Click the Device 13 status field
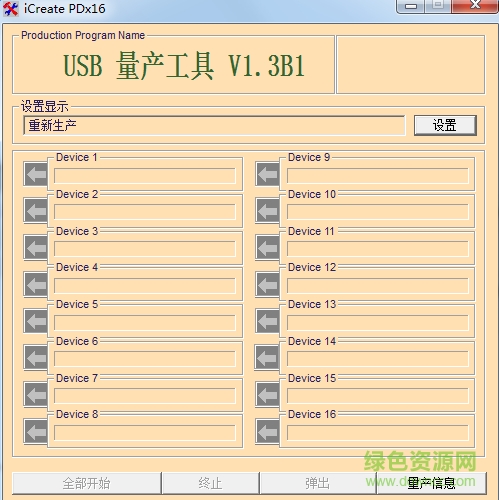Image resolution: width=499 pixels, height=500 pixels. [378, 322]
